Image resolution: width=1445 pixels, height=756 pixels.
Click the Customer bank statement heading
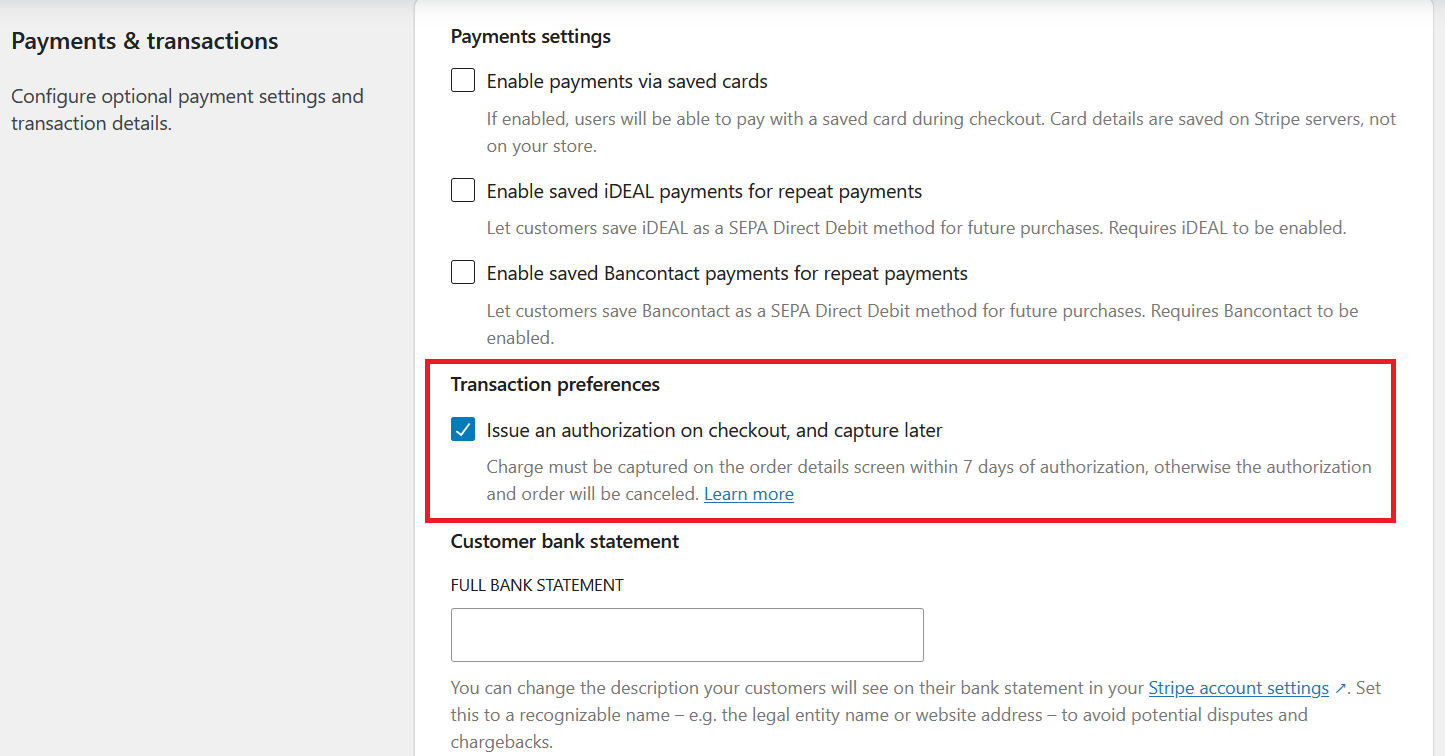[x=564, y=541]
